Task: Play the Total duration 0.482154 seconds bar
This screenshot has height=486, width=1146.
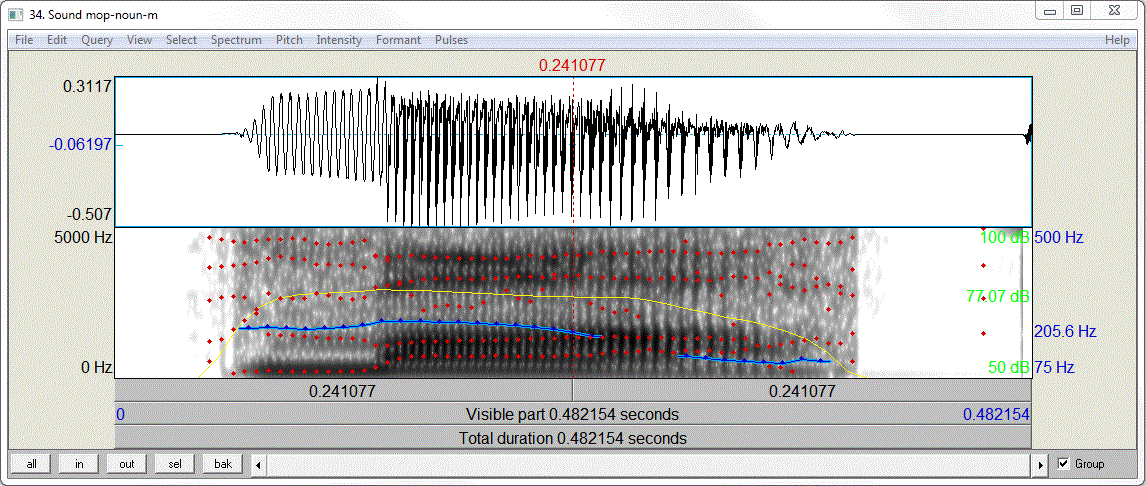Action: pyautogui.click(x=573, y=438)
